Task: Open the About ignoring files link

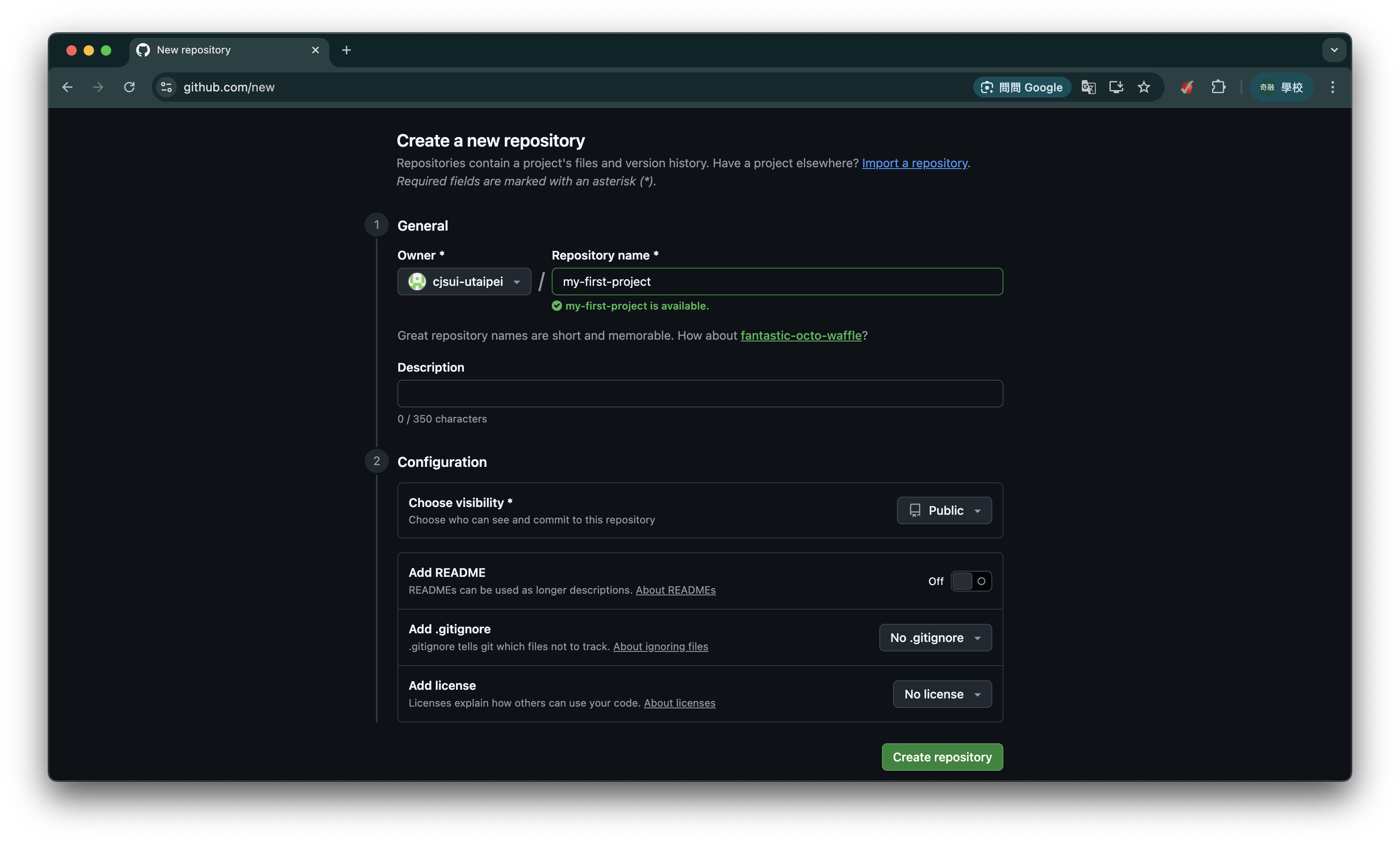Action: (x=660, y=646)
